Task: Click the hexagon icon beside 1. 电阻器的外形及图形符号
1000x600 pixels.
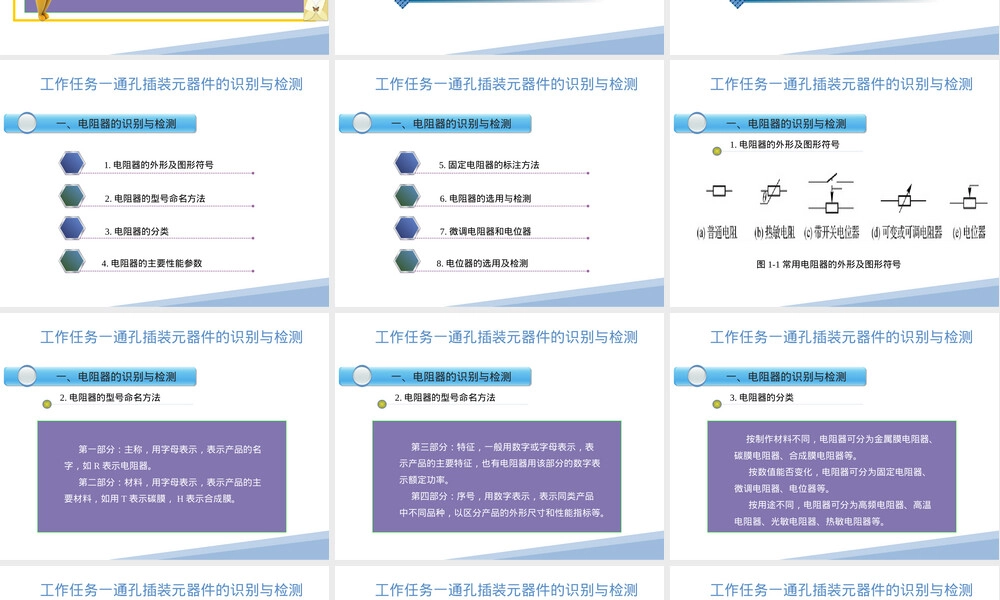Action: click(x=72, y=163)
